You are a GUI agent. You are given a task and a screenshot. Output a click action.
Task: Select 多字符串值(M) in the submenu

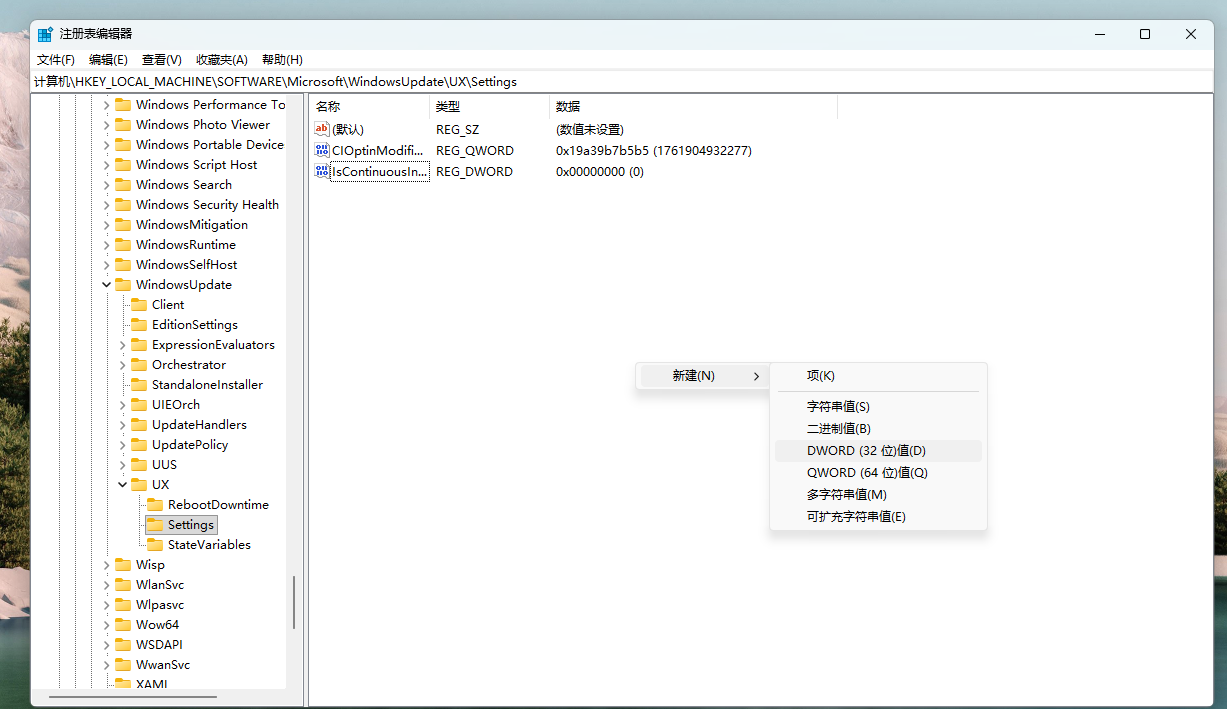pos(879,495)
